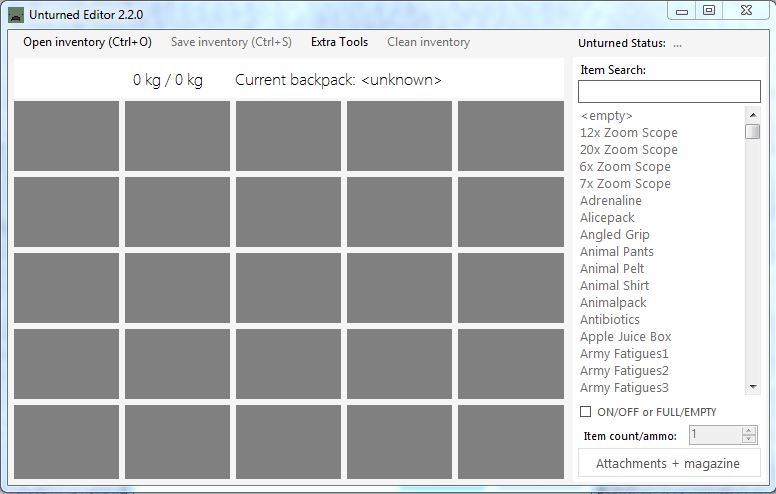Select <empty> in the item list
This screenshot has width=776, height=494.
point(607,116)
